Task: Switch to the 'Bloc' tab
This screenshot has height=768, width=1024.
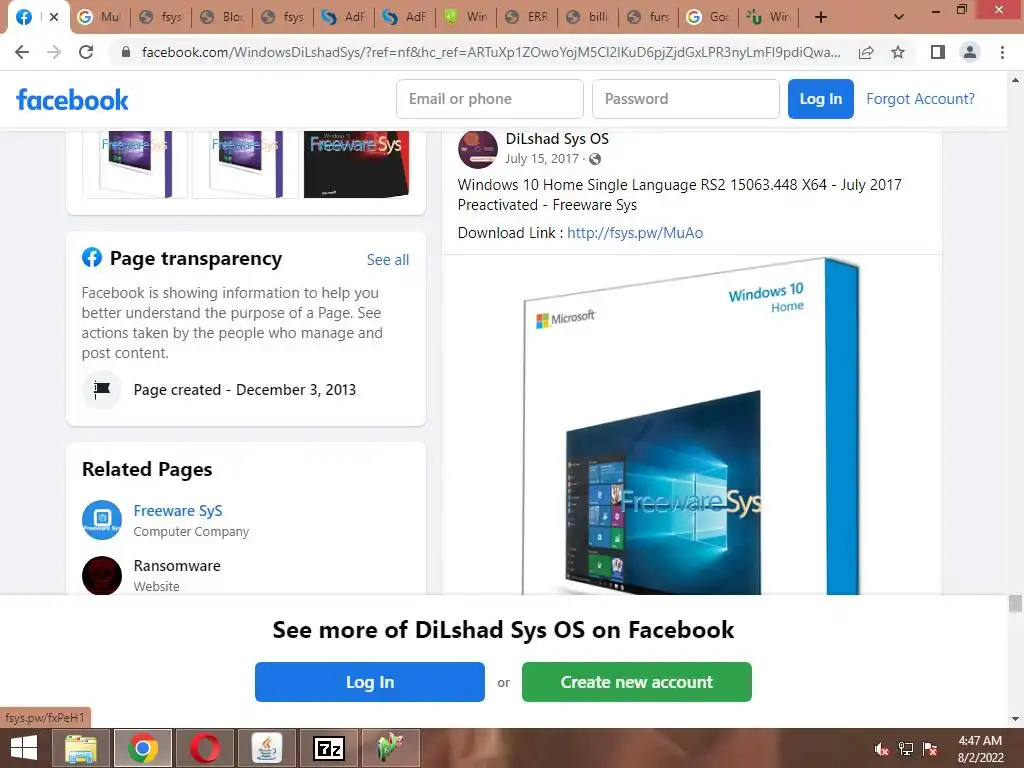Action: [221, 17]
